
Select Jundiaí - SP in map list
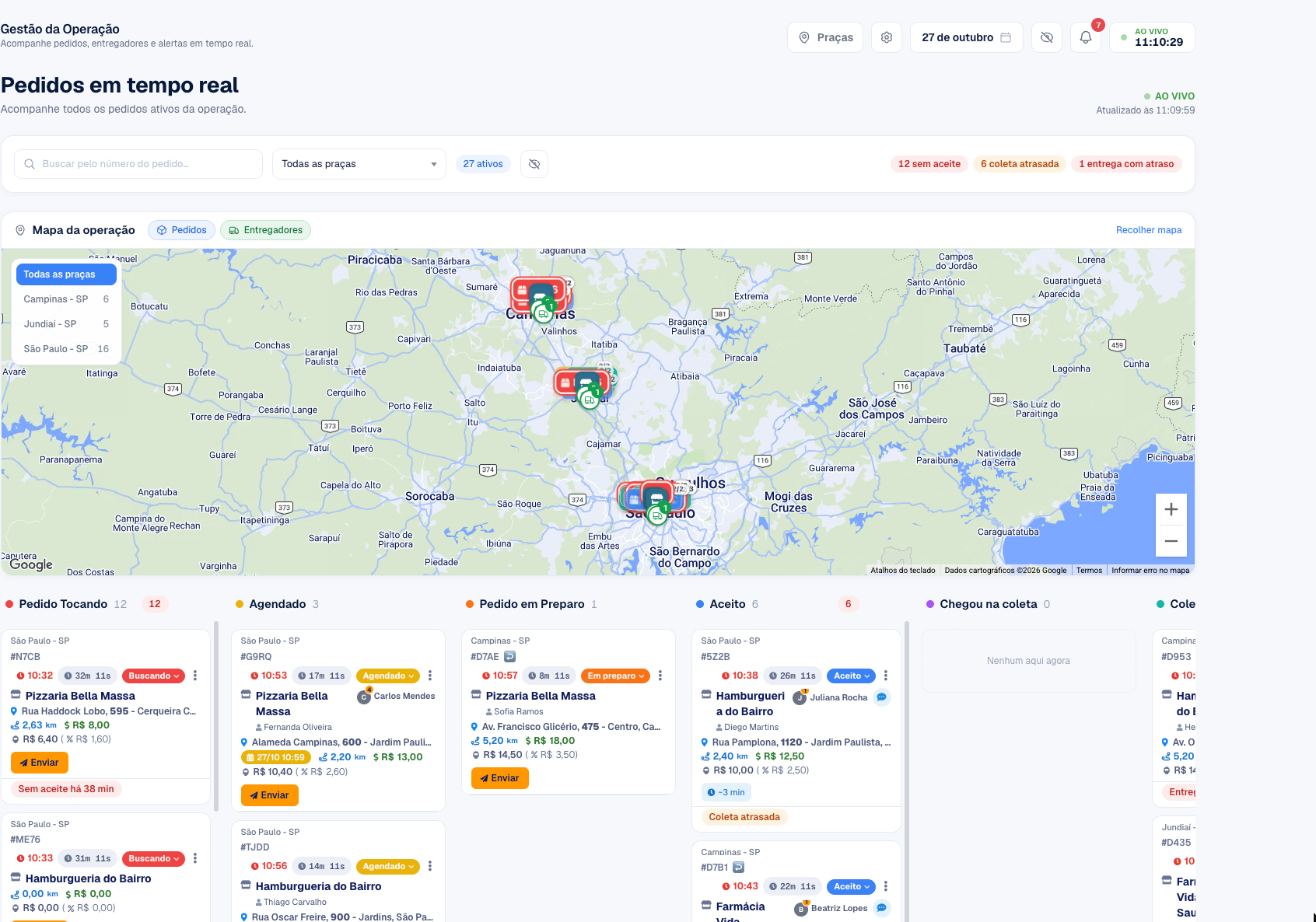point(66,324)
